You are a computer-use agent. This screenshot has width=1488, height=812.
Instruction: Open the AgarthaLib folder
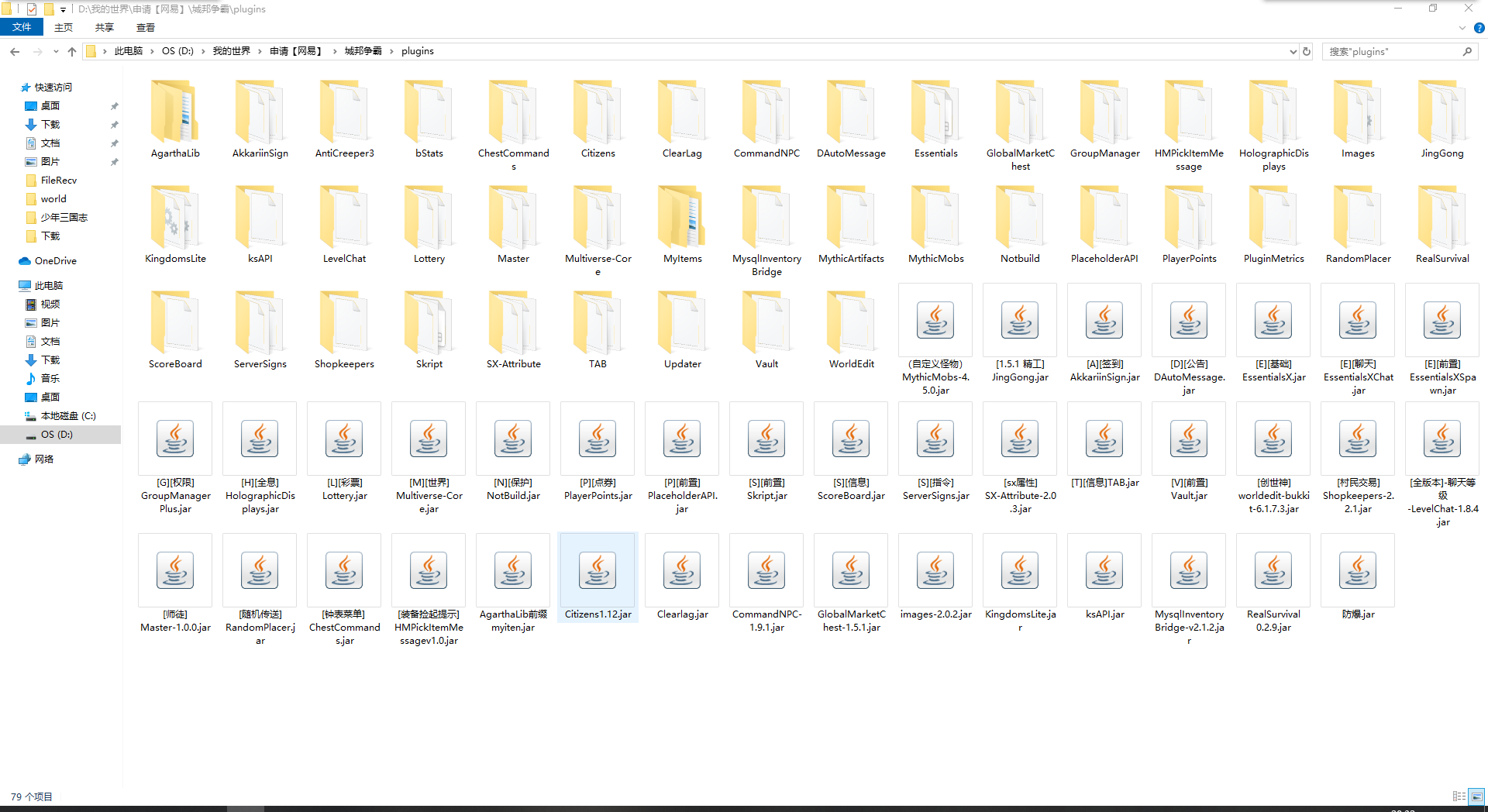click(175, 112)
